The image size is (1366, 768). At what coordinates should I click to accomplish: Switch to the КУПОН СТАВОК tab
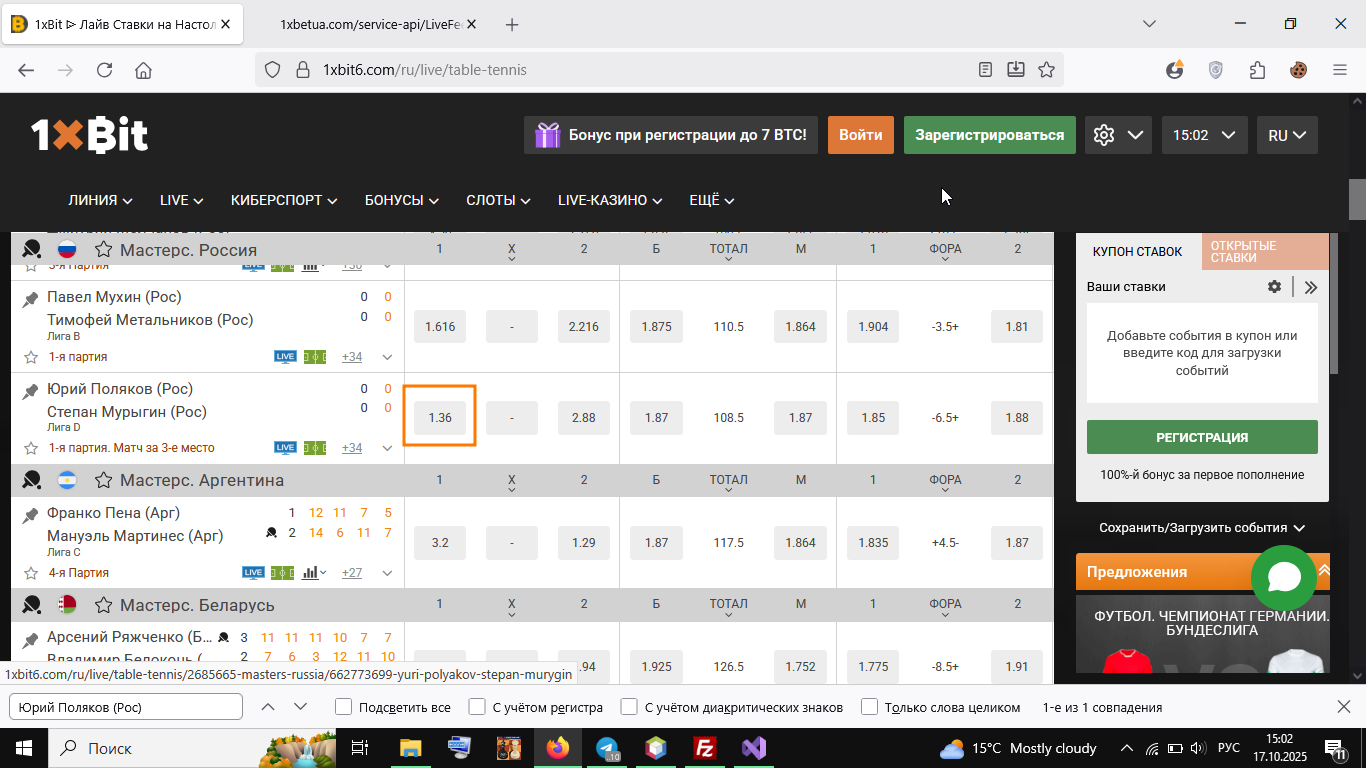[x=1138, y=252]
